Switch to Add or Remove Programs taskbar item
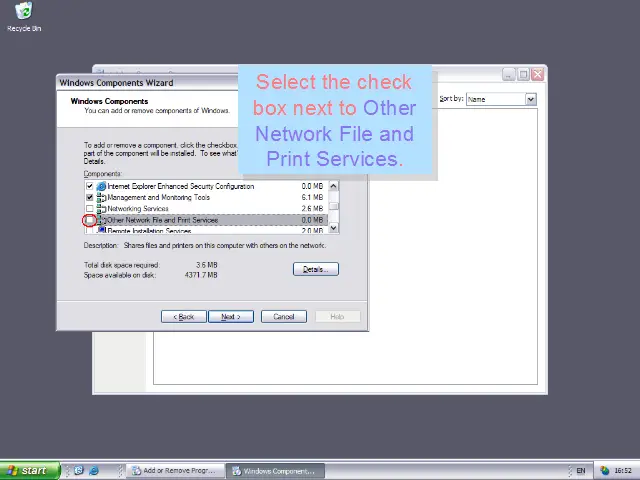 (x=176, y=471)
